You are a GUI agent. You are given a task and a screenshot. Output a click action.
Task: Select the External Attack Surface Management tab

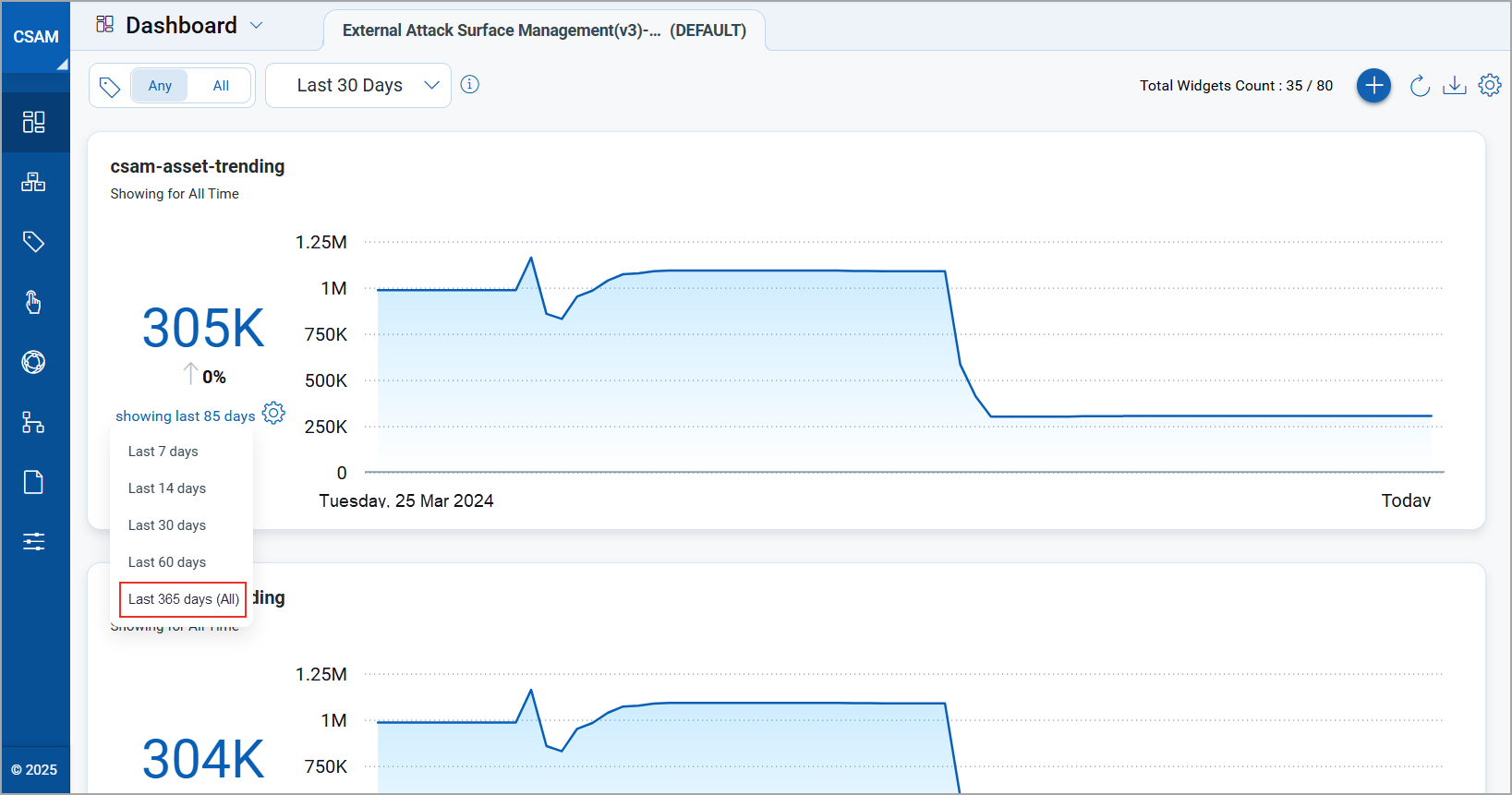point(544,30)
